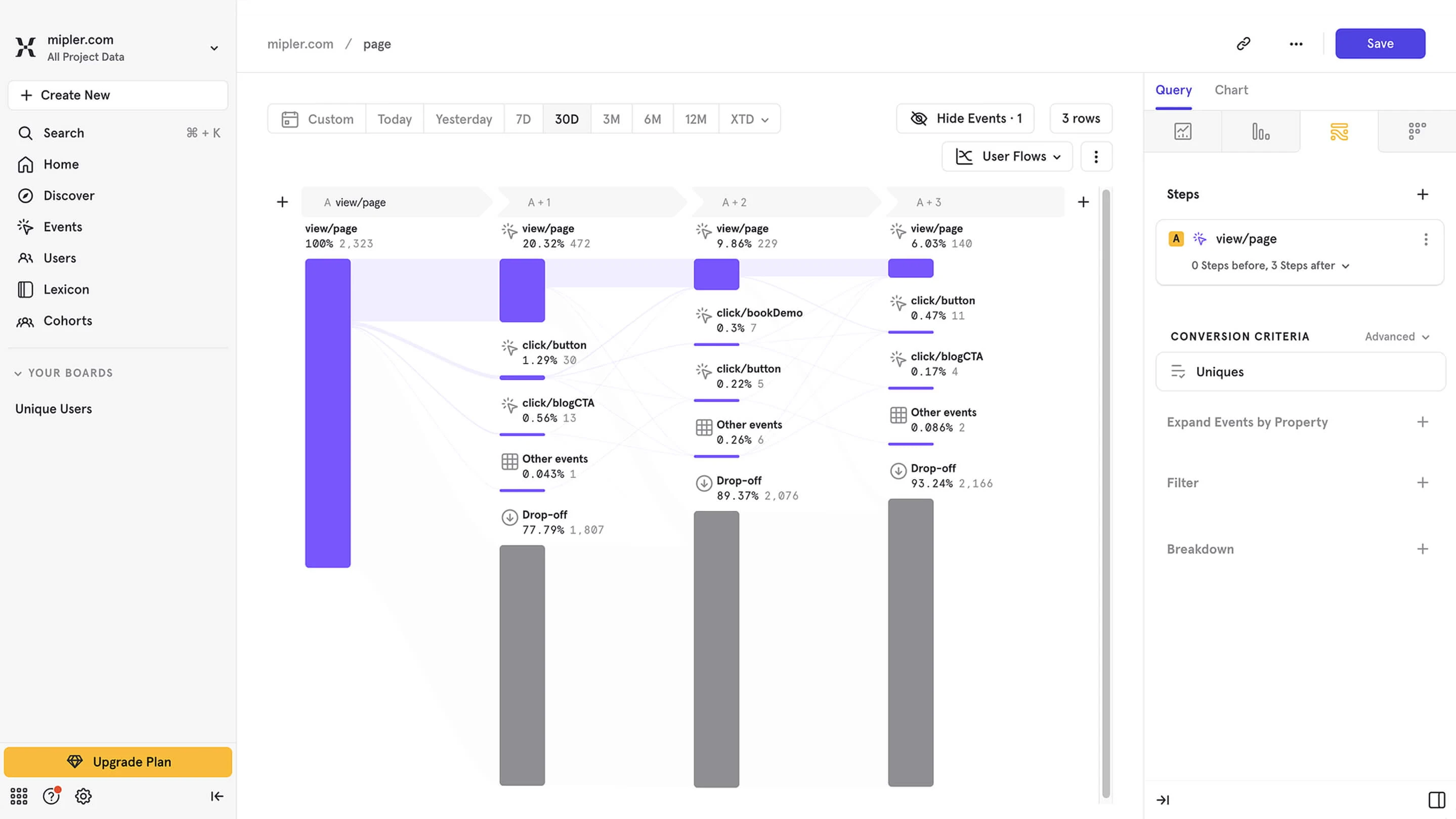Open the help question mark icon
The width and height of the screenshot is (1456, 819).
[x=52, y=796]
